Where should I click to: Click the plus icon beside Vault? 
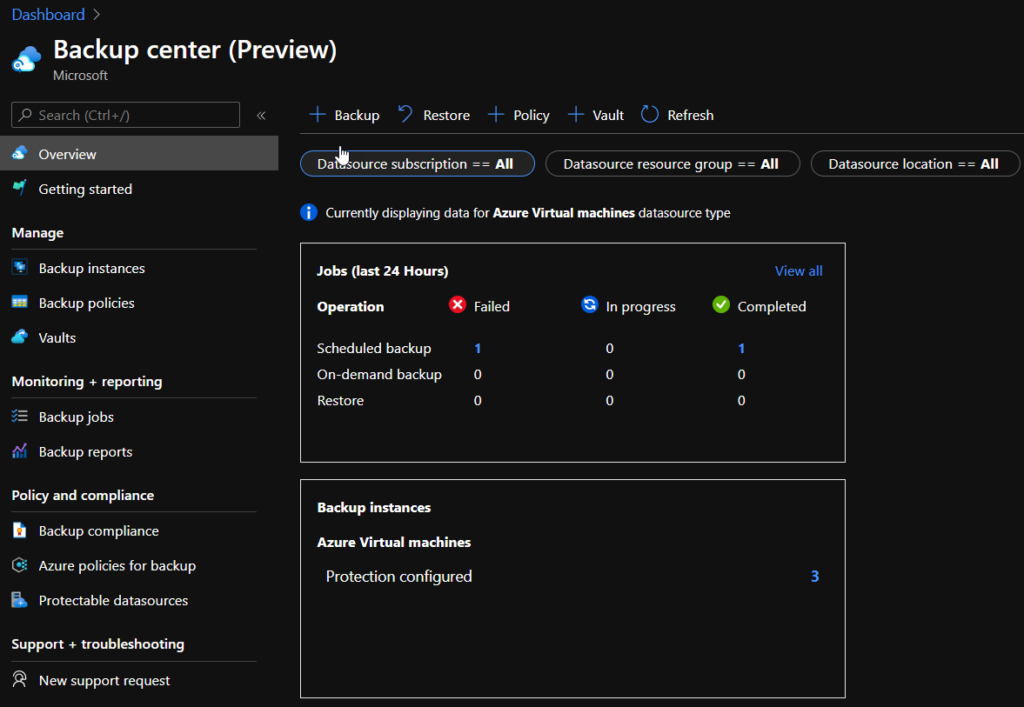(576, 115)
